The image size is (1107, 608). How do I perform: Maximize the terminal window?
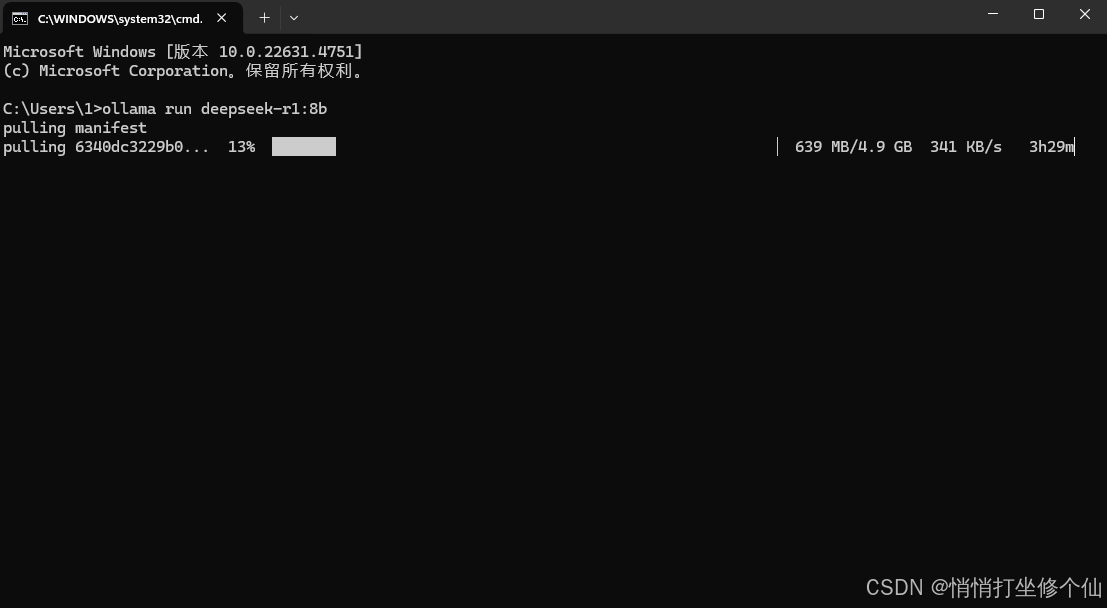[1039, 14]
